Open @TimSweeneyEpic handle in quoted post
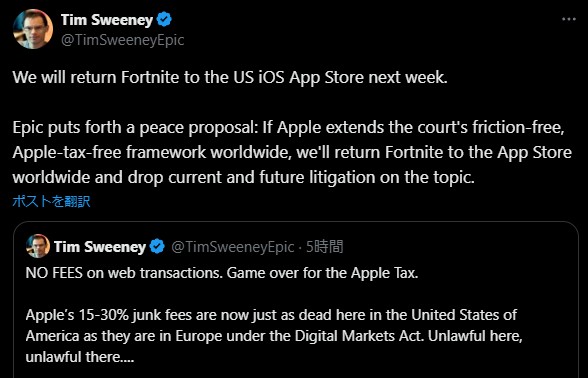The image size is (588, 378). pyautogui.click(x=232, y=247)
